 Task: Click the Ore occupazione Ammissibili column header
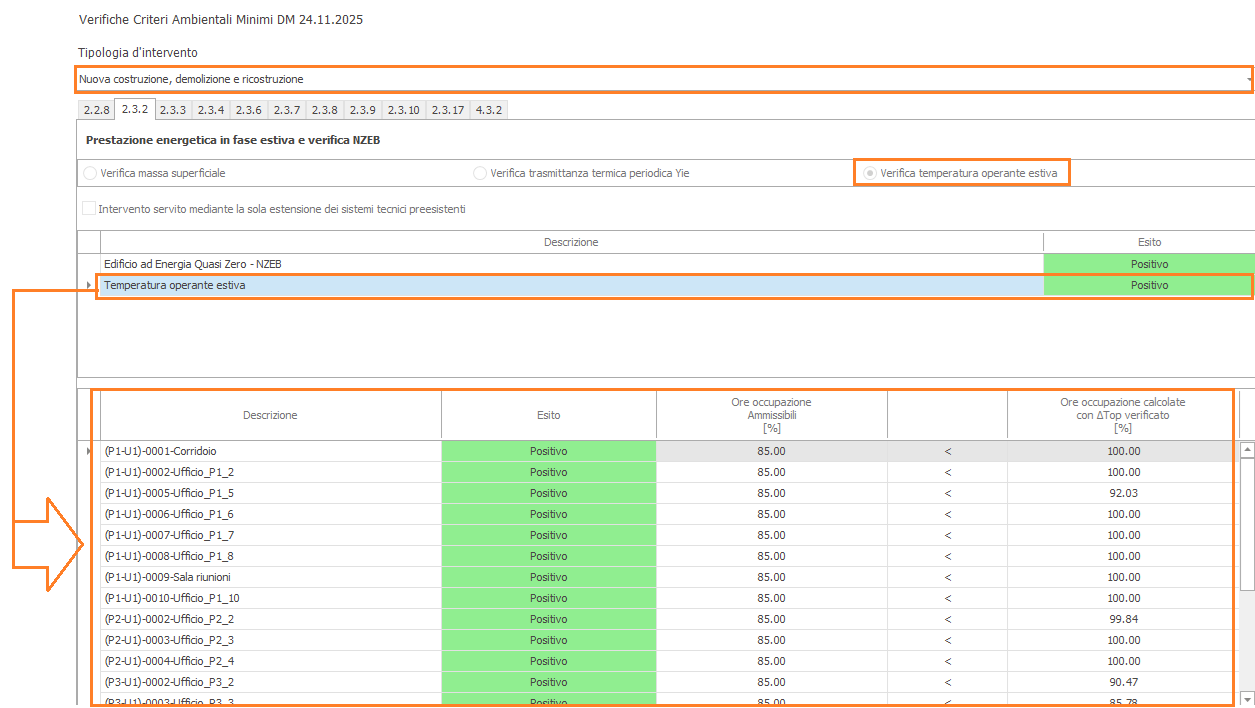[771, 415]
